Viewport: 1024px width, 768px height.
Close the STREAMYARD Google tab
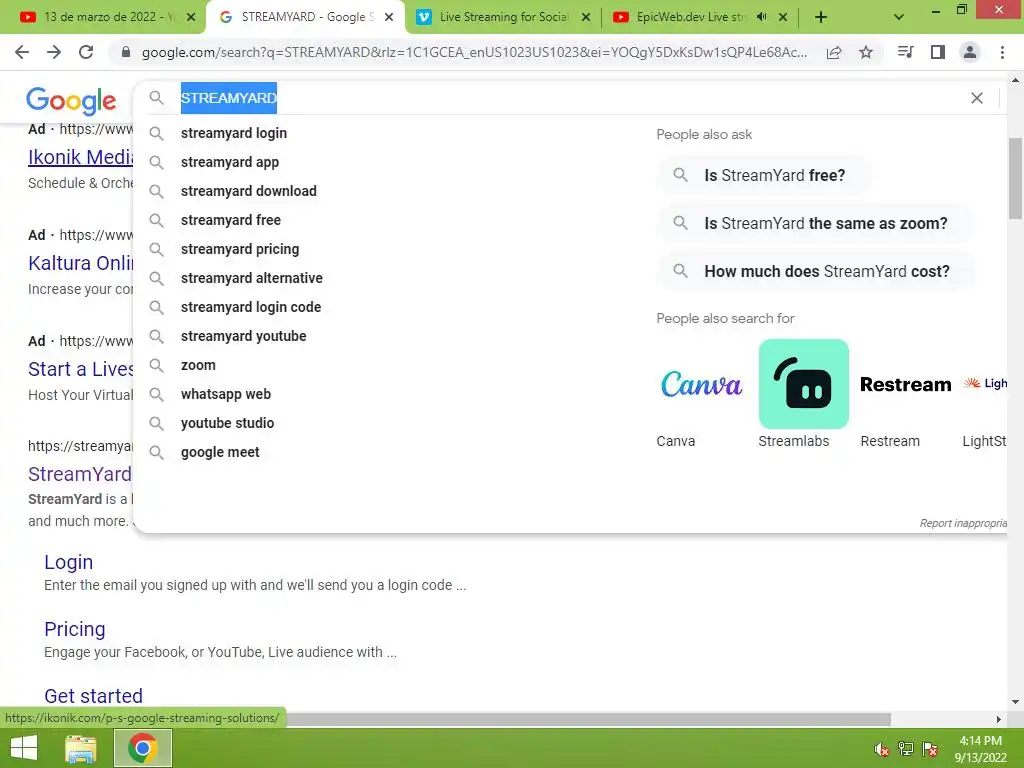click(389, 18)
